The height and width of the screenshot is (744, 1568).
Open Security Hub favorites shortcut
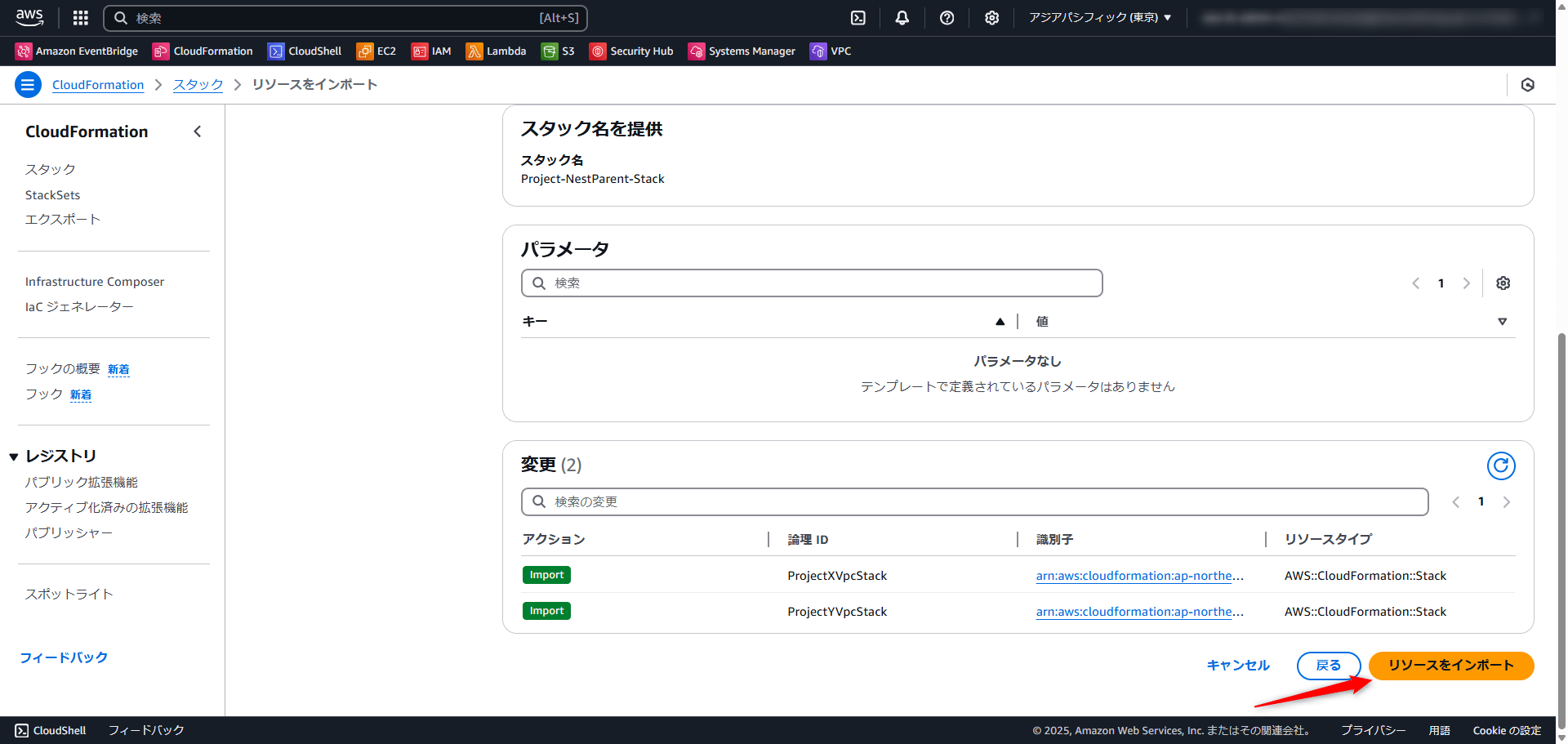(x=631, y=51)
